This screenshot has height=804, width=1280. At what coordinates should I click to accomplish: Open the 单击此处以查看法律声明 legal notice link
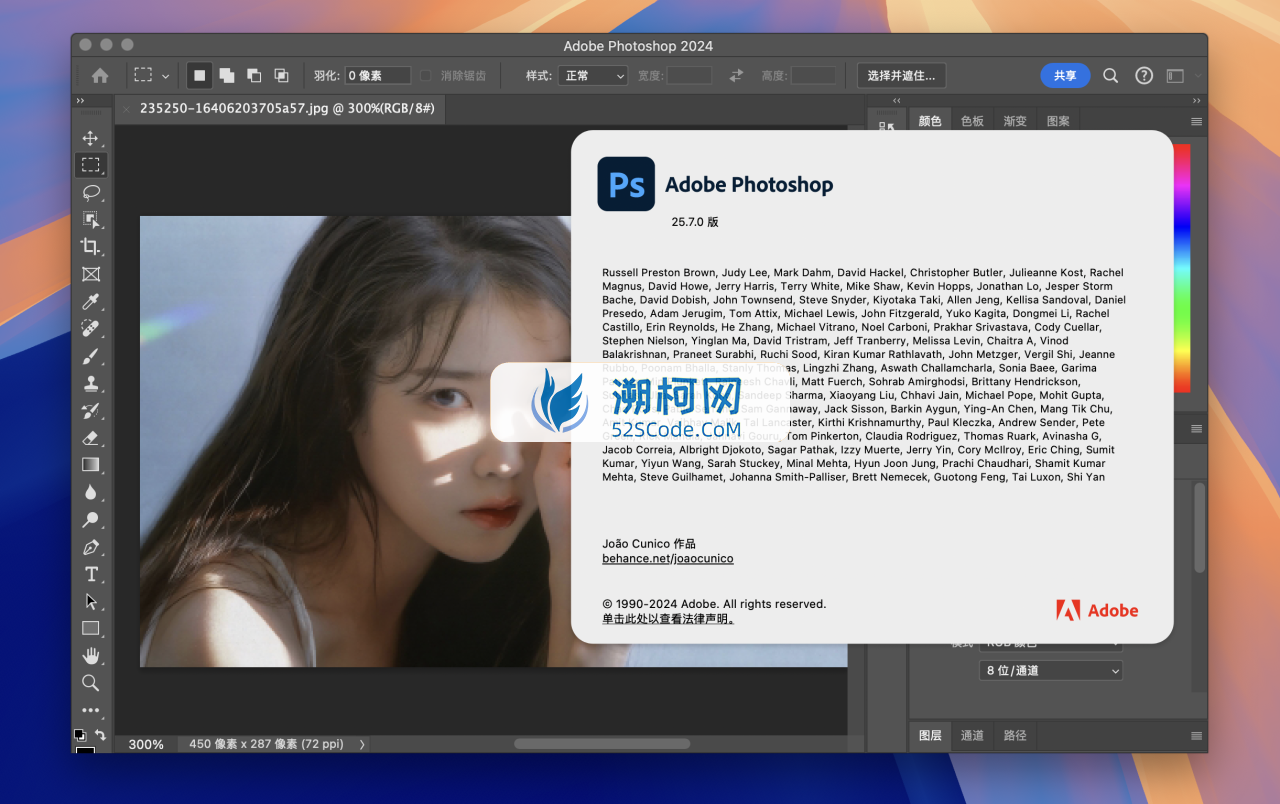pyautogui.click(x=668, y=619)
